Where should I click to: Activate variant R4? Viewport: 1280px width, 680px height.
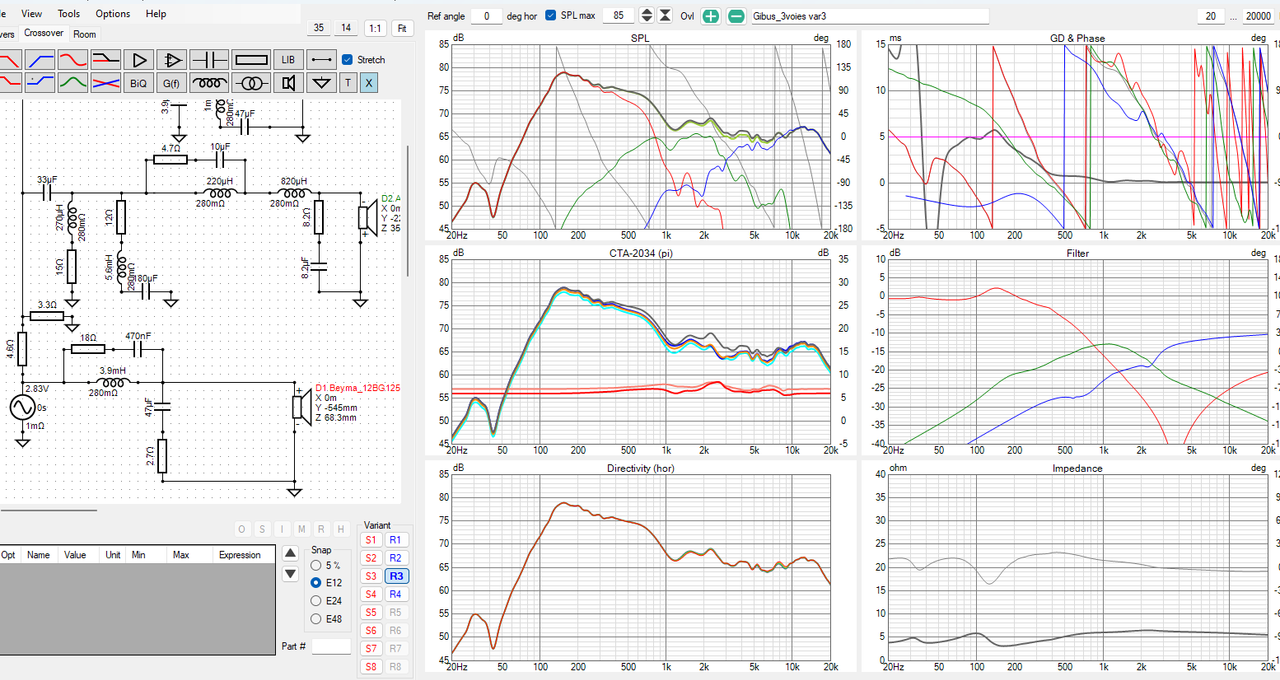(x=395, y=594)
